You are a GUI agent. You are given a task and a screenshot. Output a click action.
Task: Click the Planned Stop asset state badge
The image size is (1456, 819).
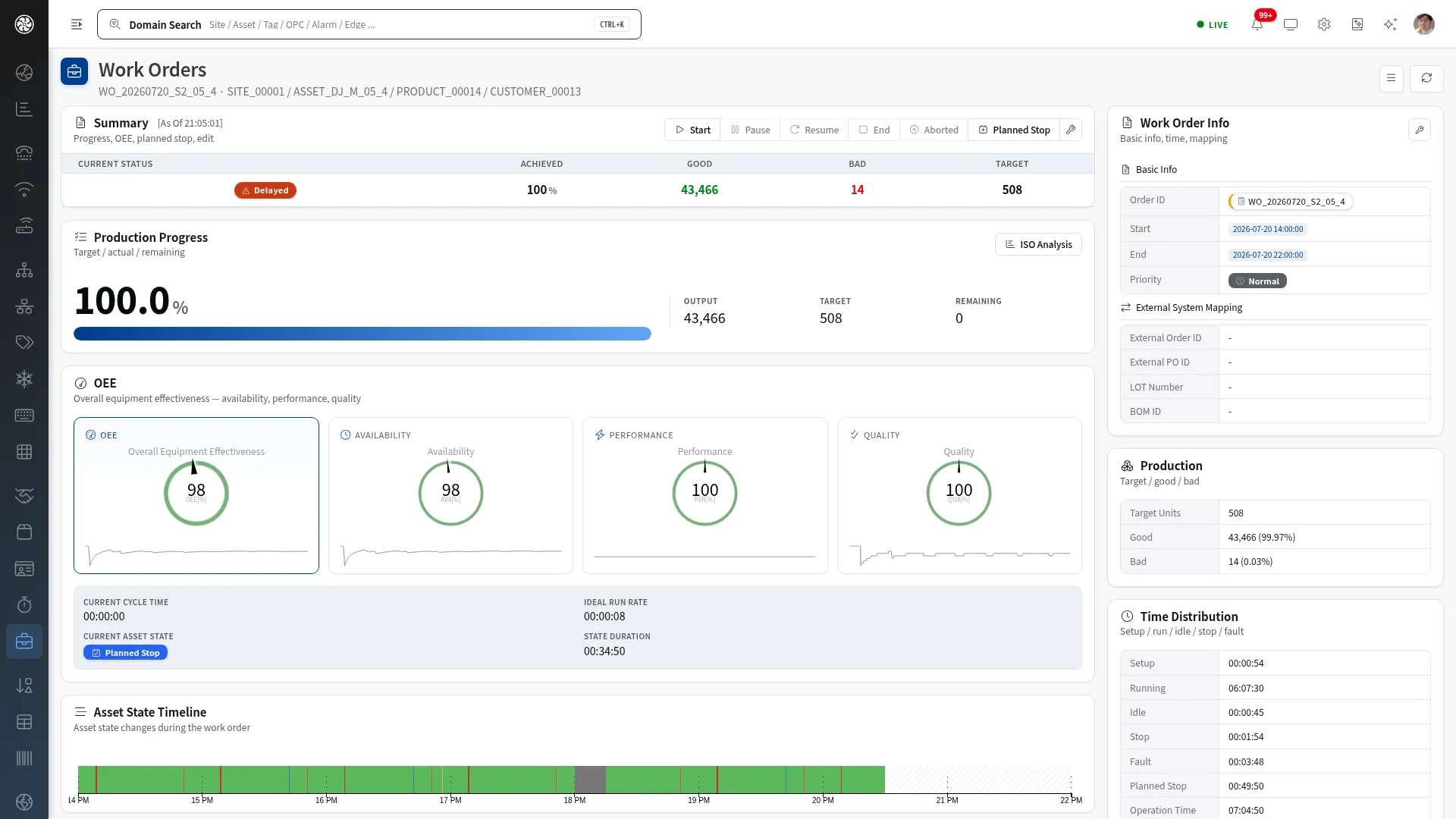click(125, 653)
